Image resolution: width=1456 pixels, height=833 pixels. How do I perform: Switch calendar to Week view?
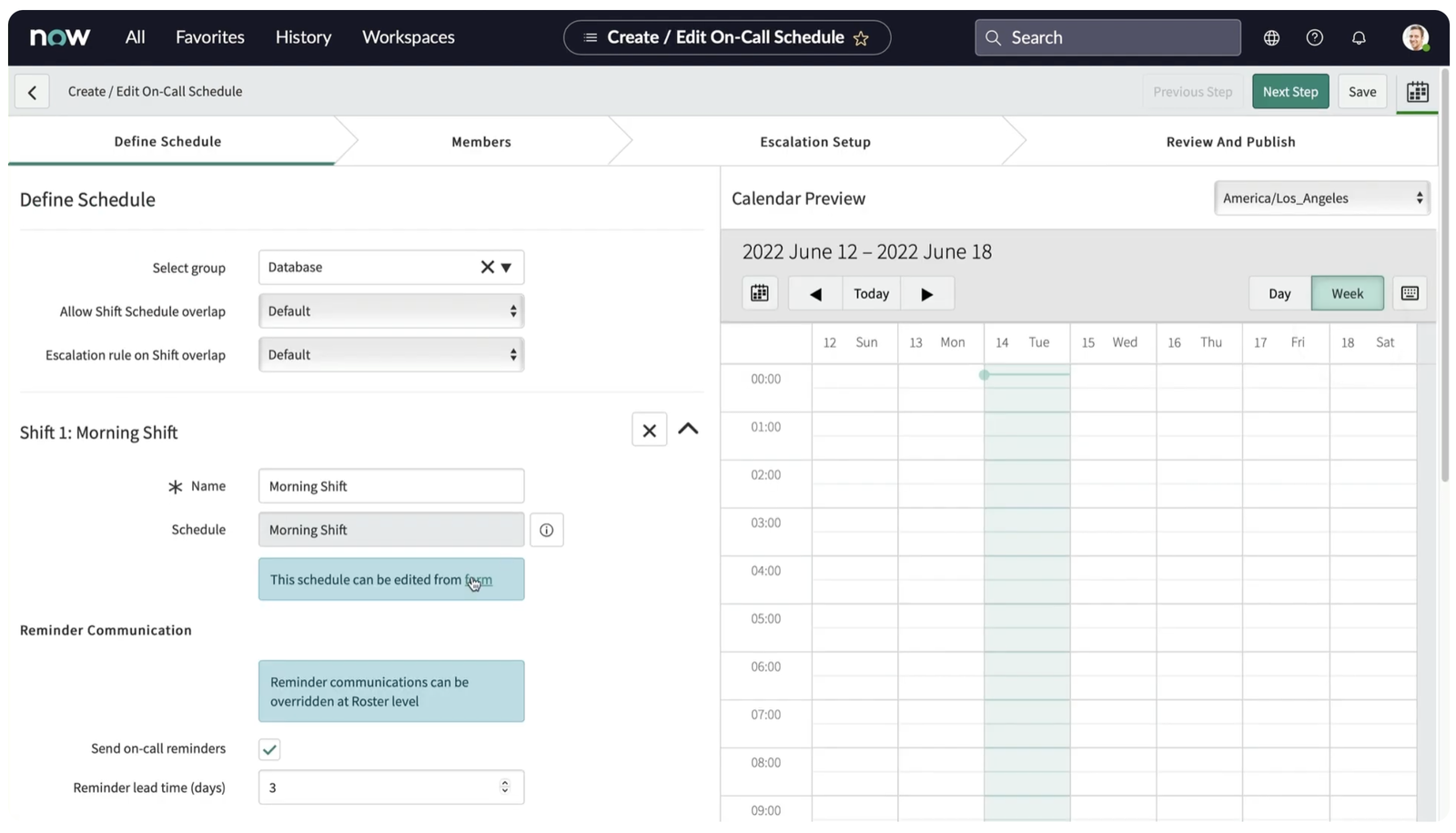(x=1348, y=293)
